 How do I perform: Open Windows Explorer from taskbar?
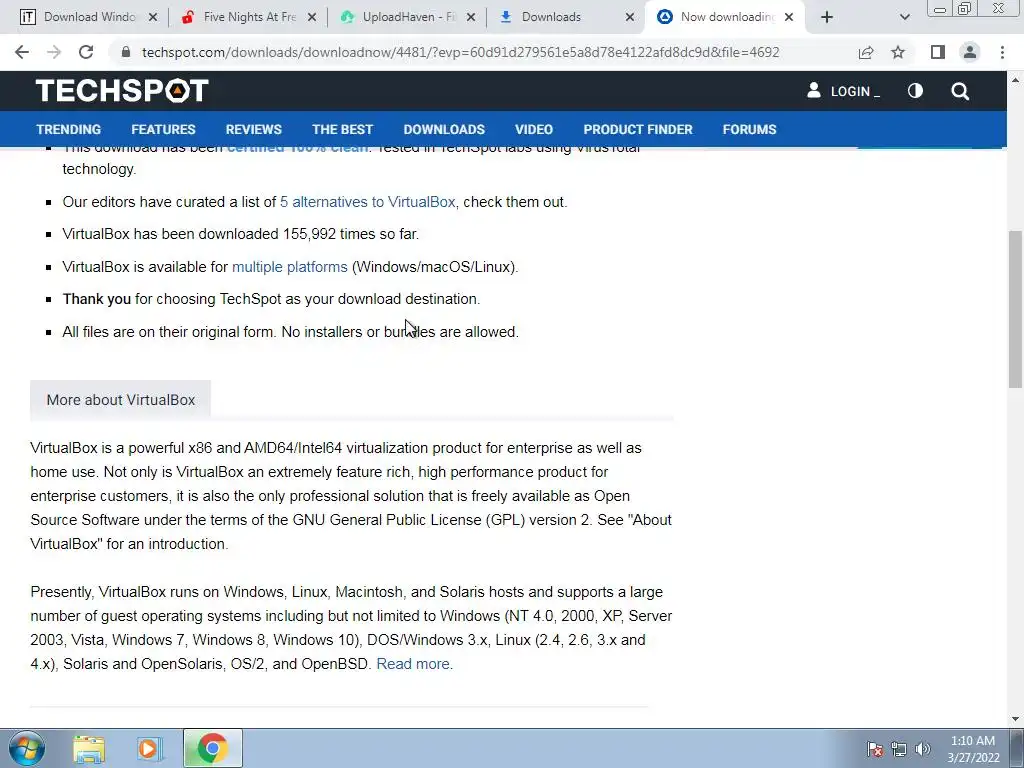tap(89, 748)
